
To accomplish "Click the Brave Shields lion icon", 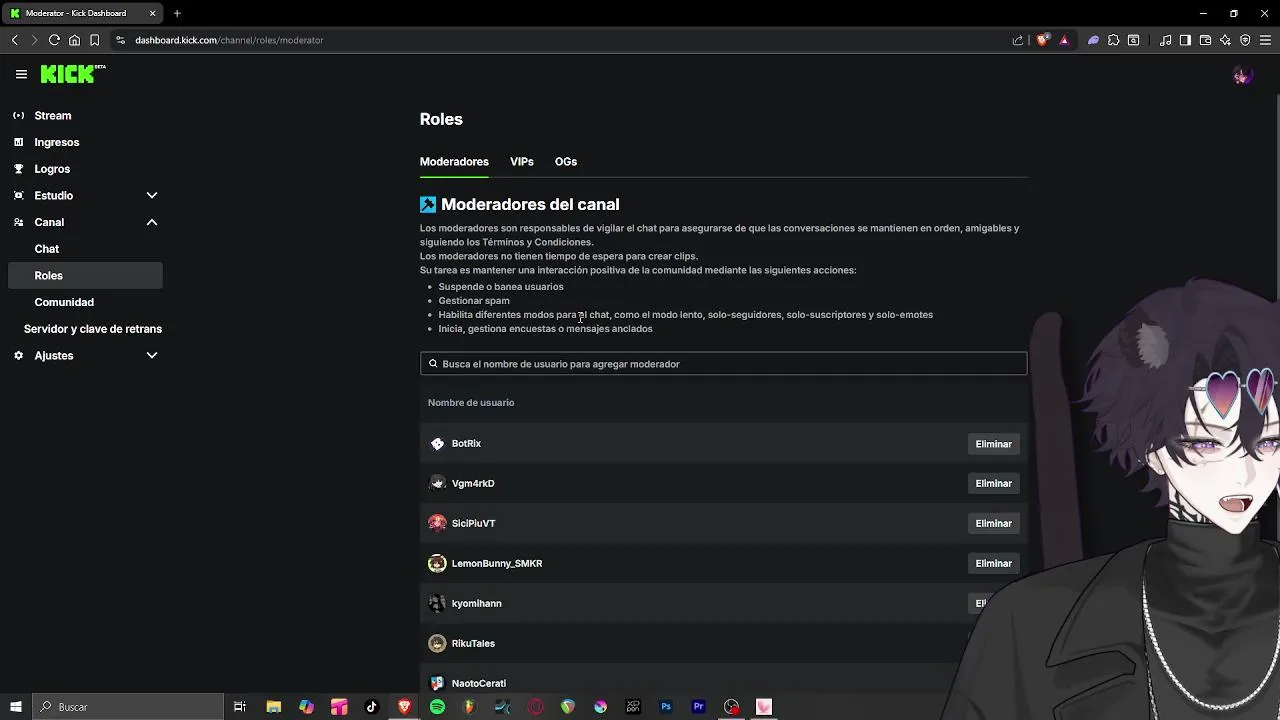I will pyautogui.click(x=1042, y=40).
